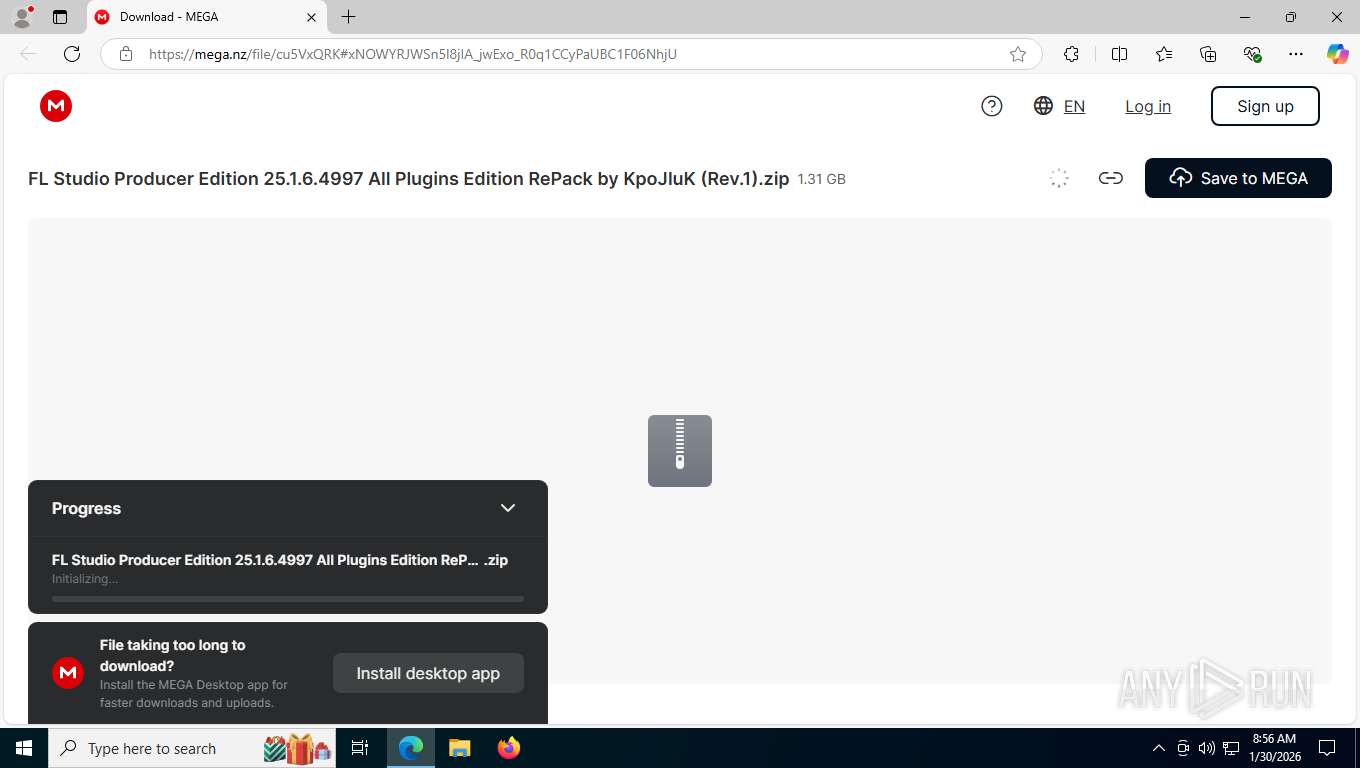The height and width of the screenshot is (768, 1360).
Task: Click the 1.31 GB file size text
Action: coord(821,179)
